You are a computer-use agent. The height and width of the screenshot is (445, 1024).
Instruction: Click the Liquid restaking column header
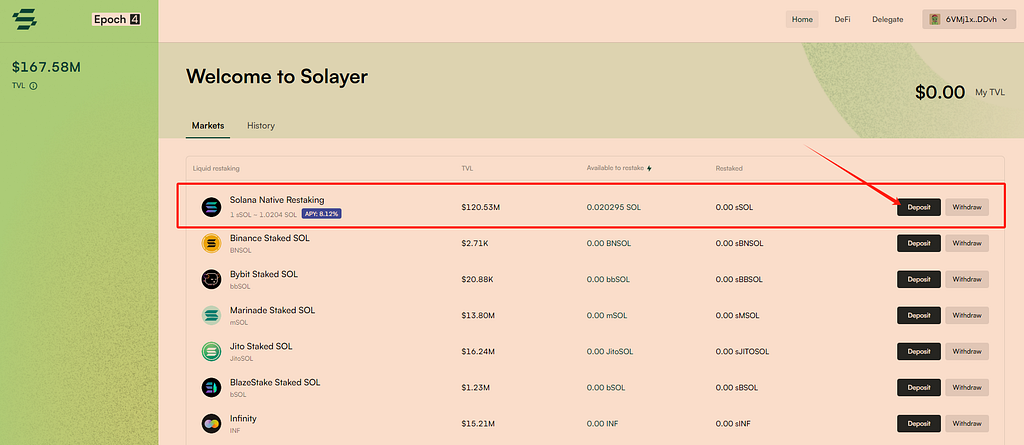pyautogui.click(x=216, y=168)
